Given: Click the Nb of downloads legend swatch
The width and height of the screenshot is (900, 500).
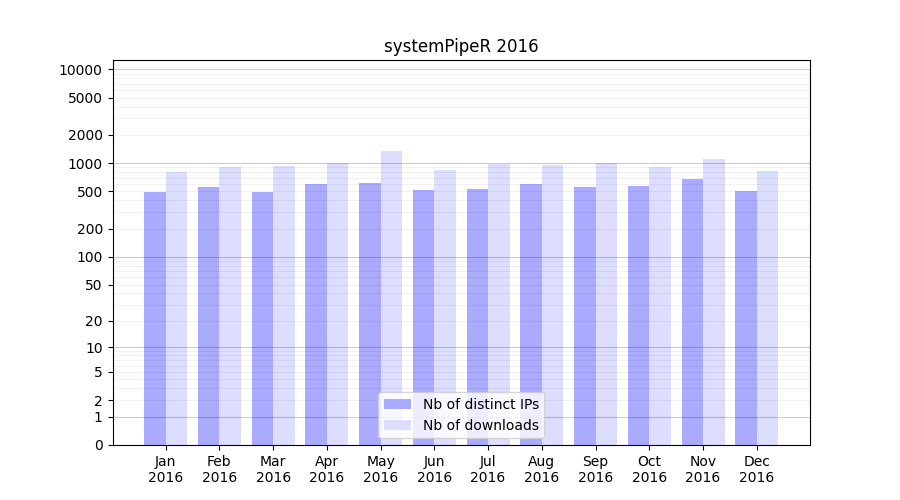Looking at the screenshot, I should tap(397, 425).
